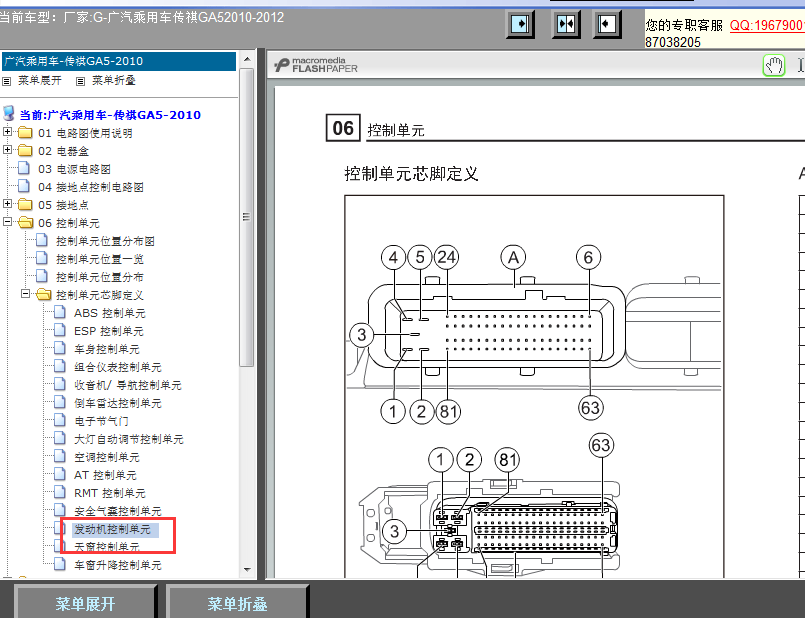Collapse the 控制单元芯脚定义 subfolder

pos(25,294)
